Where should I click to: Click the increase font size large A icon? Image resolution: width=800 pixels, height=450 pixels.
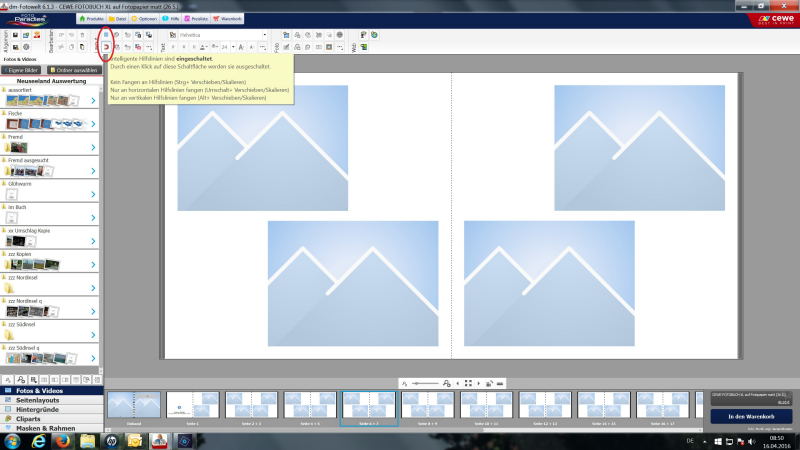[x=241, y=47]
